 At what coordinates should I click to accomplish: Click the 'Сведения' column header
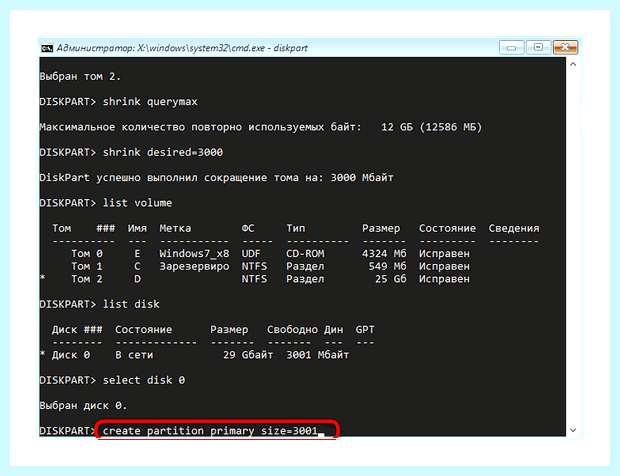point(514,228)
